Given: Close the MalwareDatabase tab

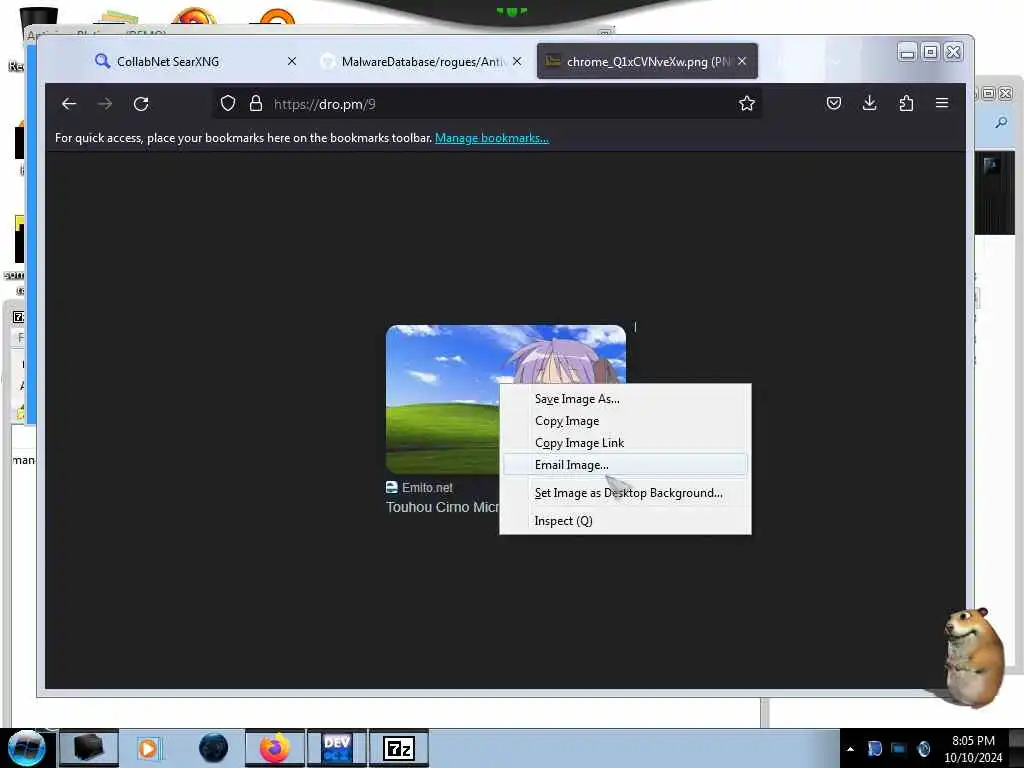Looking at the screenshot, I should (x=517, y=61).
